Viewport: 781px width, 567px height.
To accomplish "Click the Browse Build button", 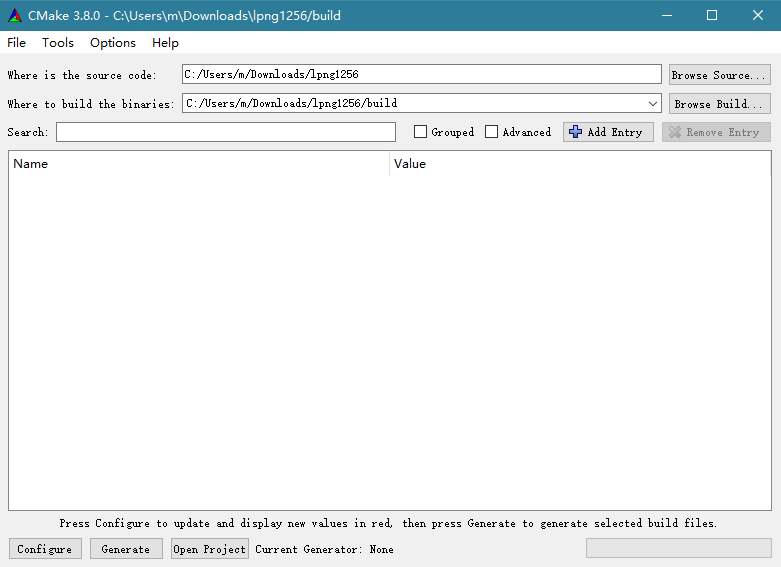I will click(x=720, y=104).
